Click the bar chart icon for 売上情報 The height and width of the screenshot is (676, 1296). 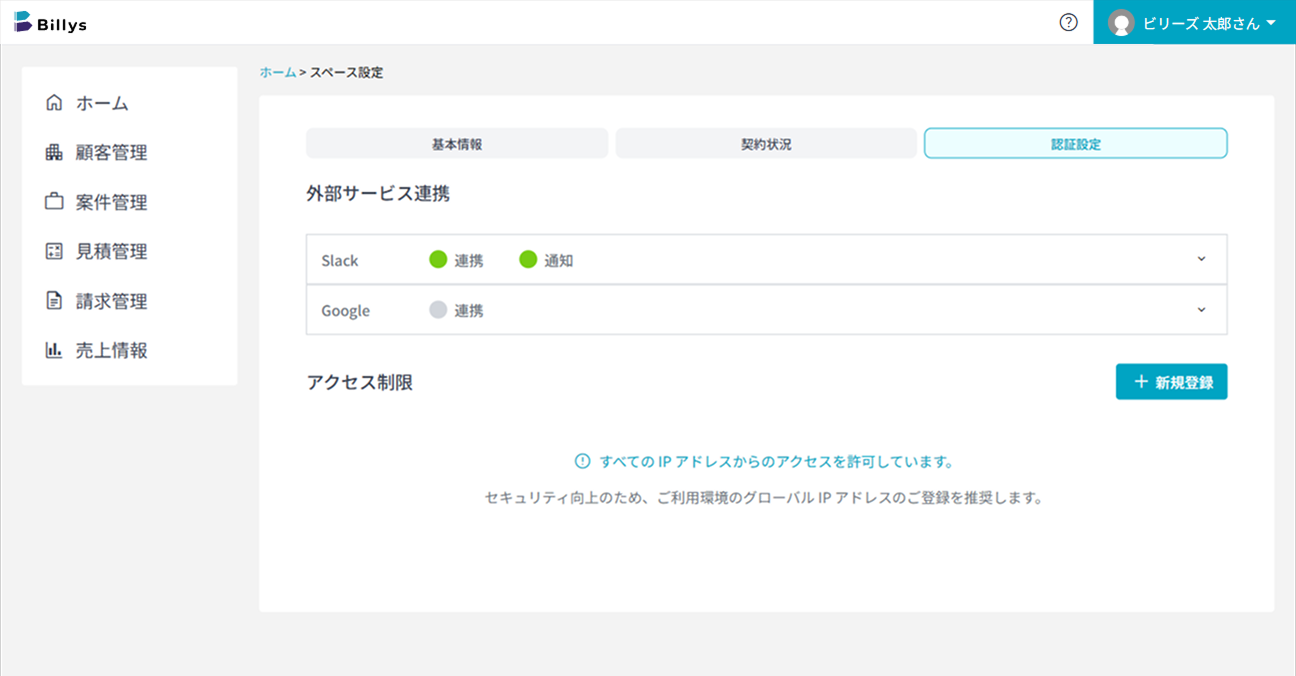(54, 350)
